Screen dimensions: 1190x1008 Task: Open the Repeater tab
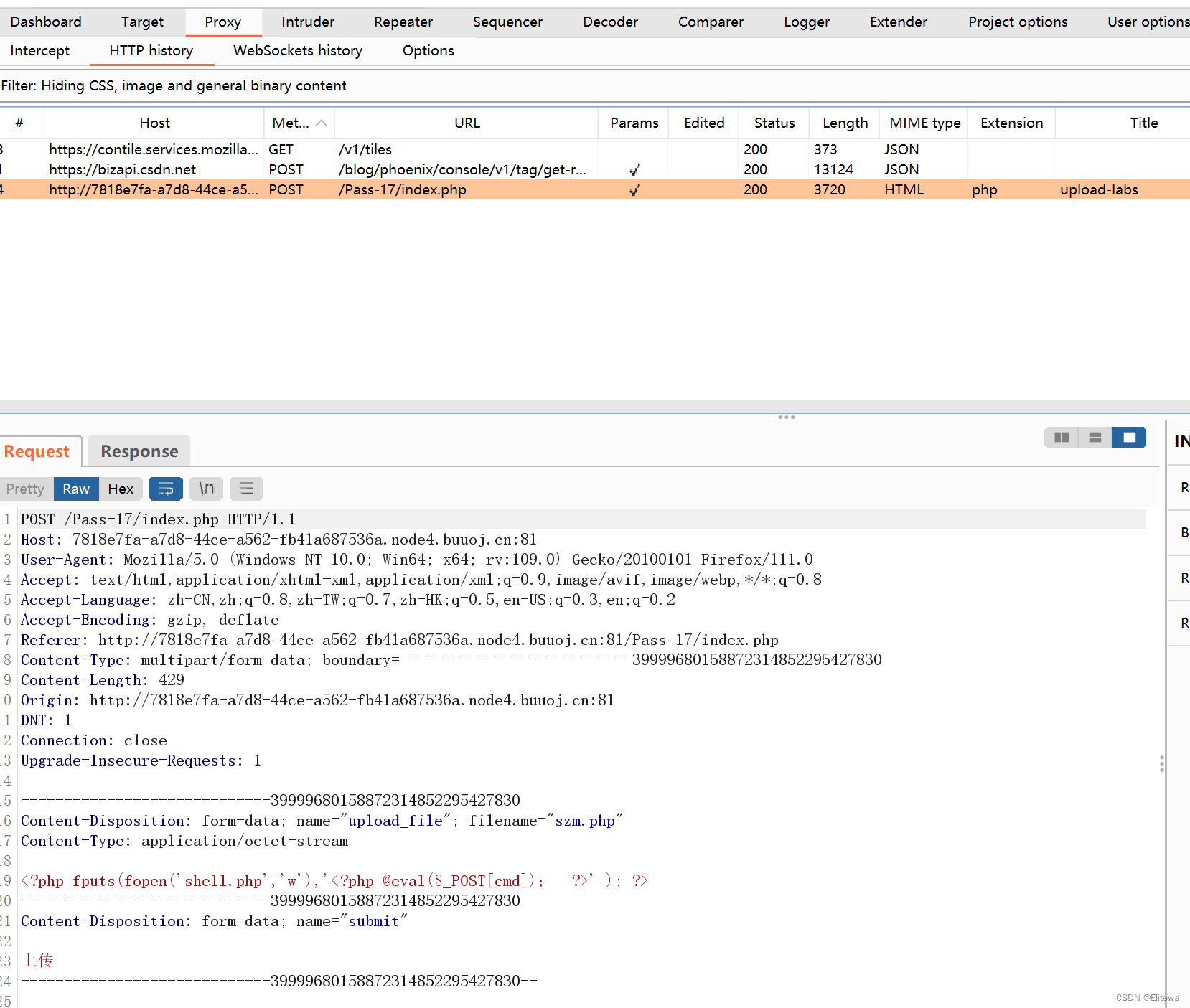(x=403, y=22)
